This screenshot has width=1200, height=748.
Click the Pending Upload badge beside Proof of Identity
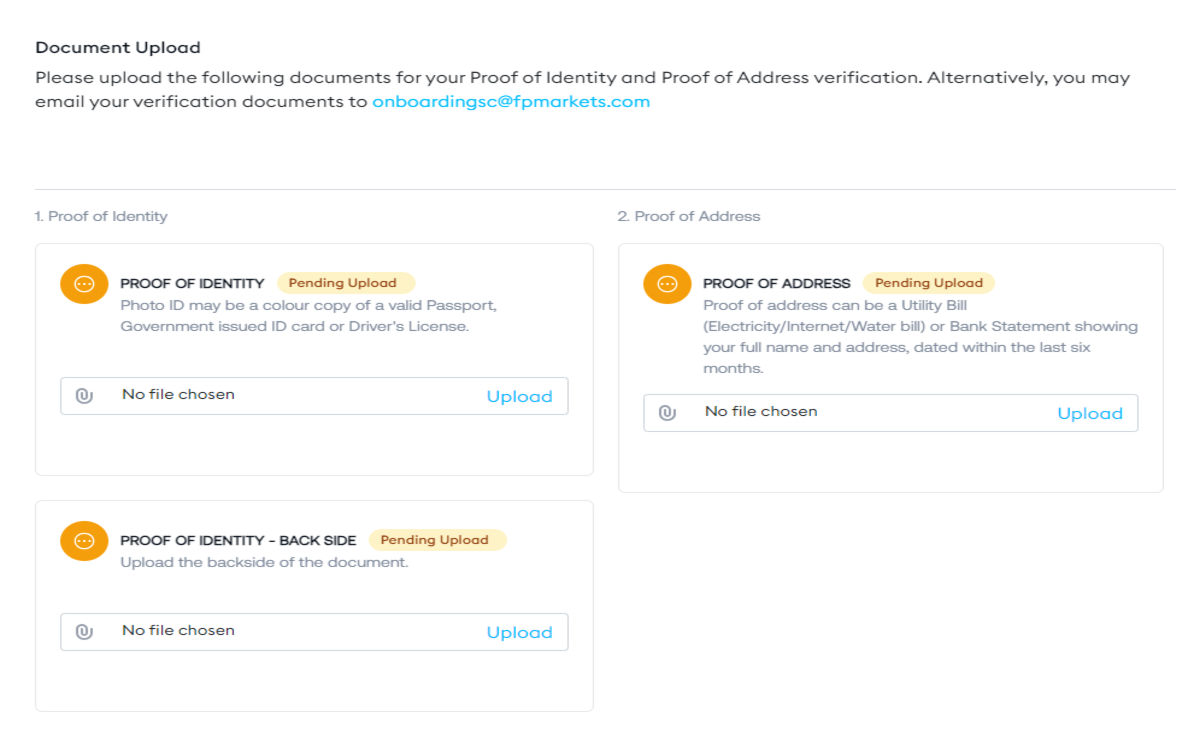343,283
